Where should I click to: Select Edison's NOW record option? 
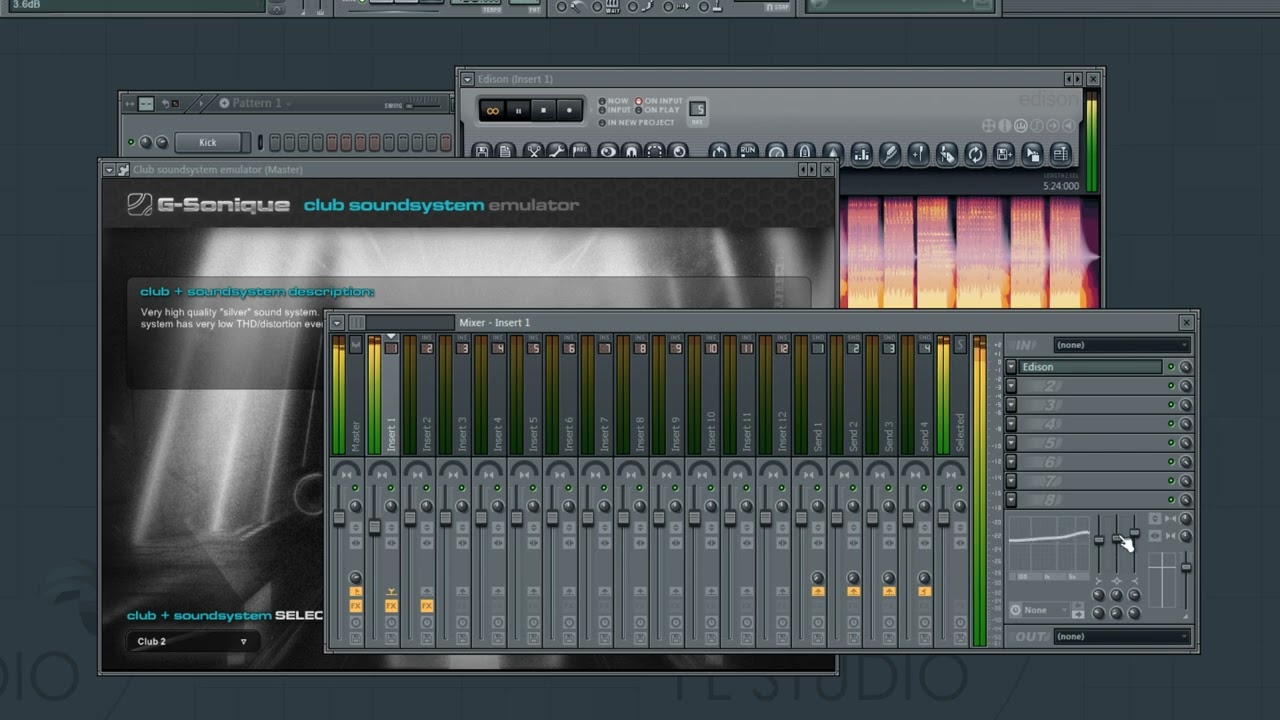[614, 101]
